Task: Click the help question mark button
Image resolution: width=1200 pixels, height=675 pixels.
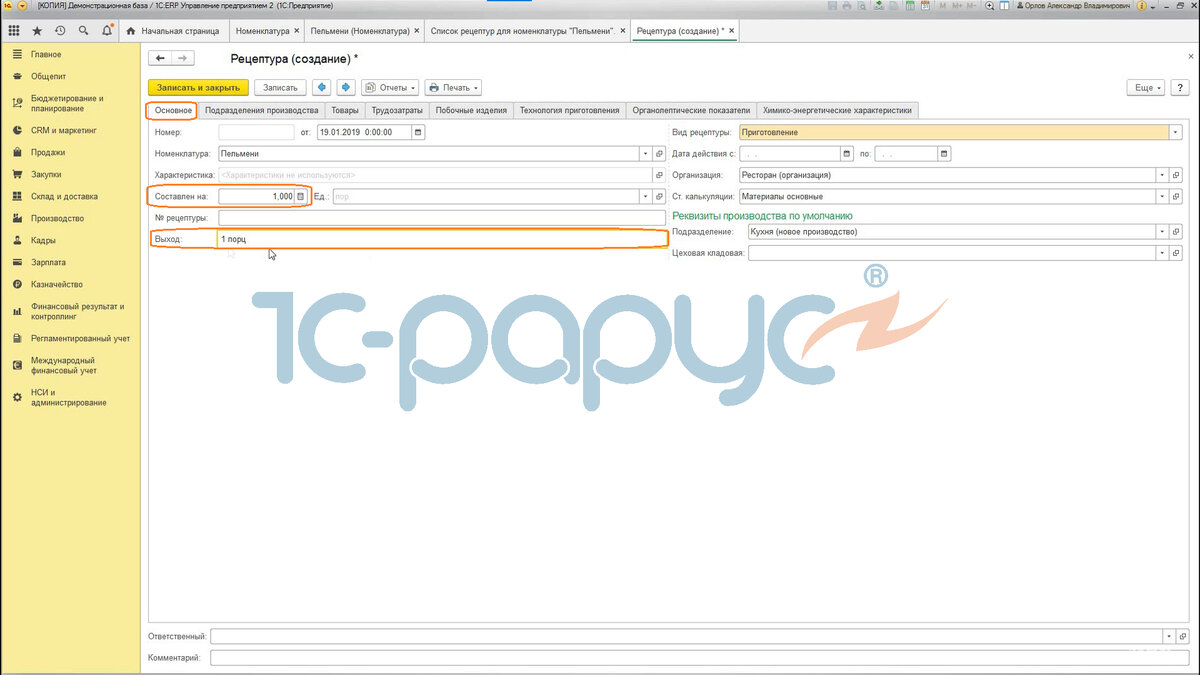Action: (x=1181, y=88)
